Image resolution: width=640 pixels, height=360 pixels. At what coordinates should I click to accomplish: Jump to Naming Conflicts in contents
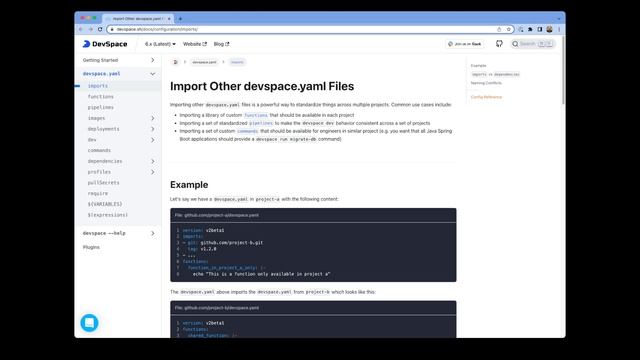click(x=486, y=83)
